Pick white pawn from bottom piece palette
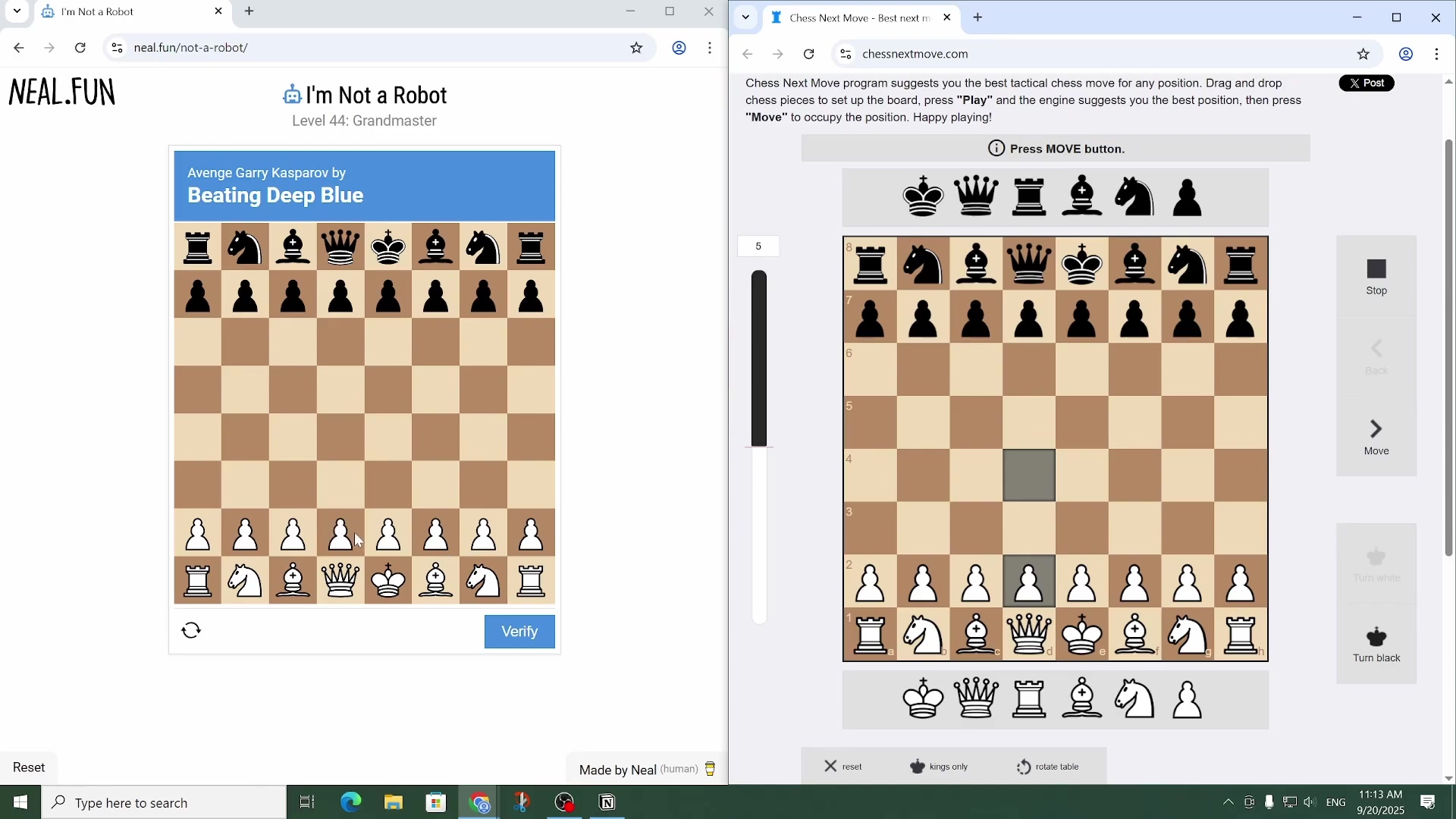This screenshot has height=819, width=1456. pos(1188,698)
